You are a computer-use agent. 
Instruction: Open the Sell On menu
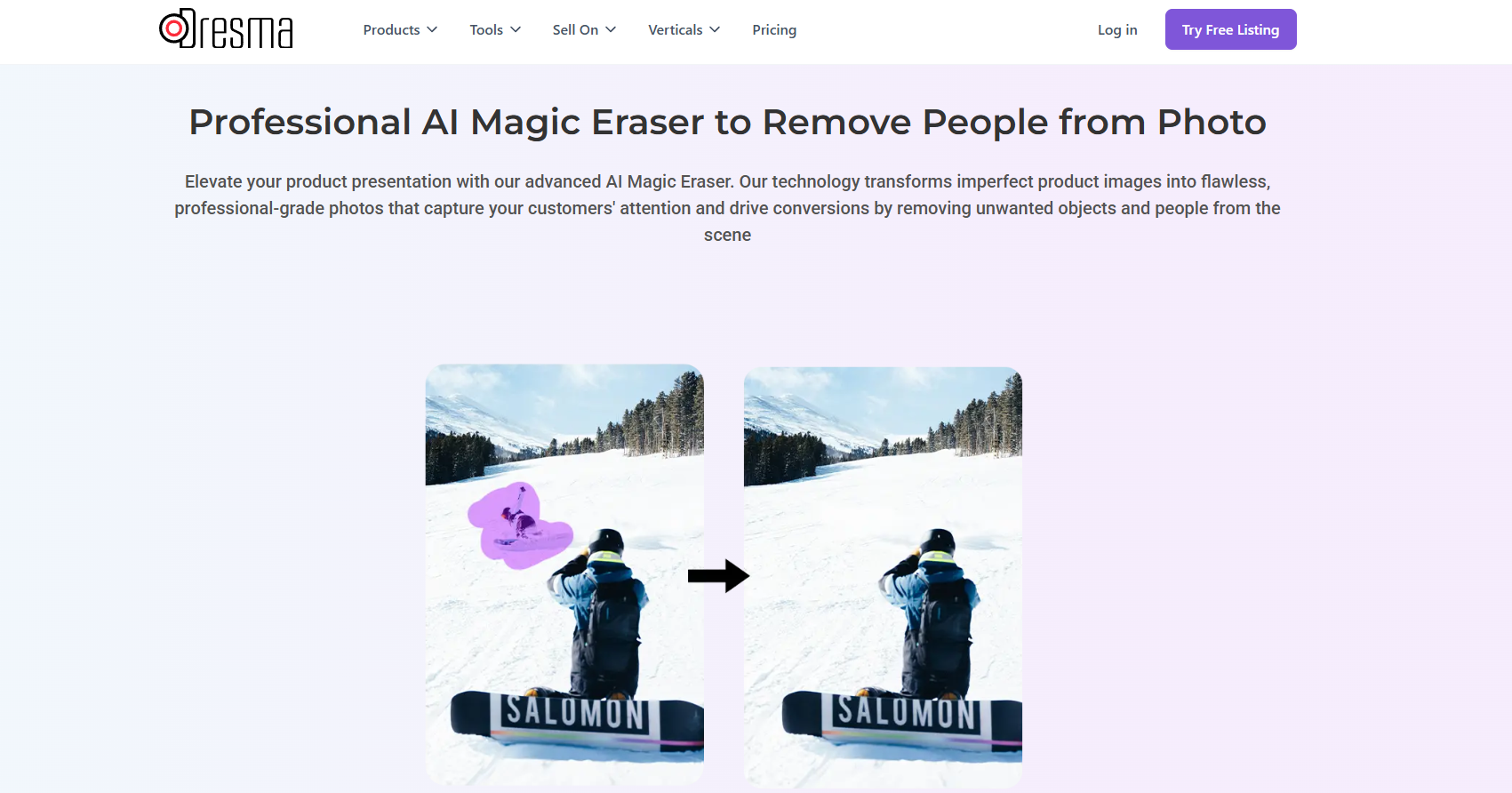[x=584, y=29]
